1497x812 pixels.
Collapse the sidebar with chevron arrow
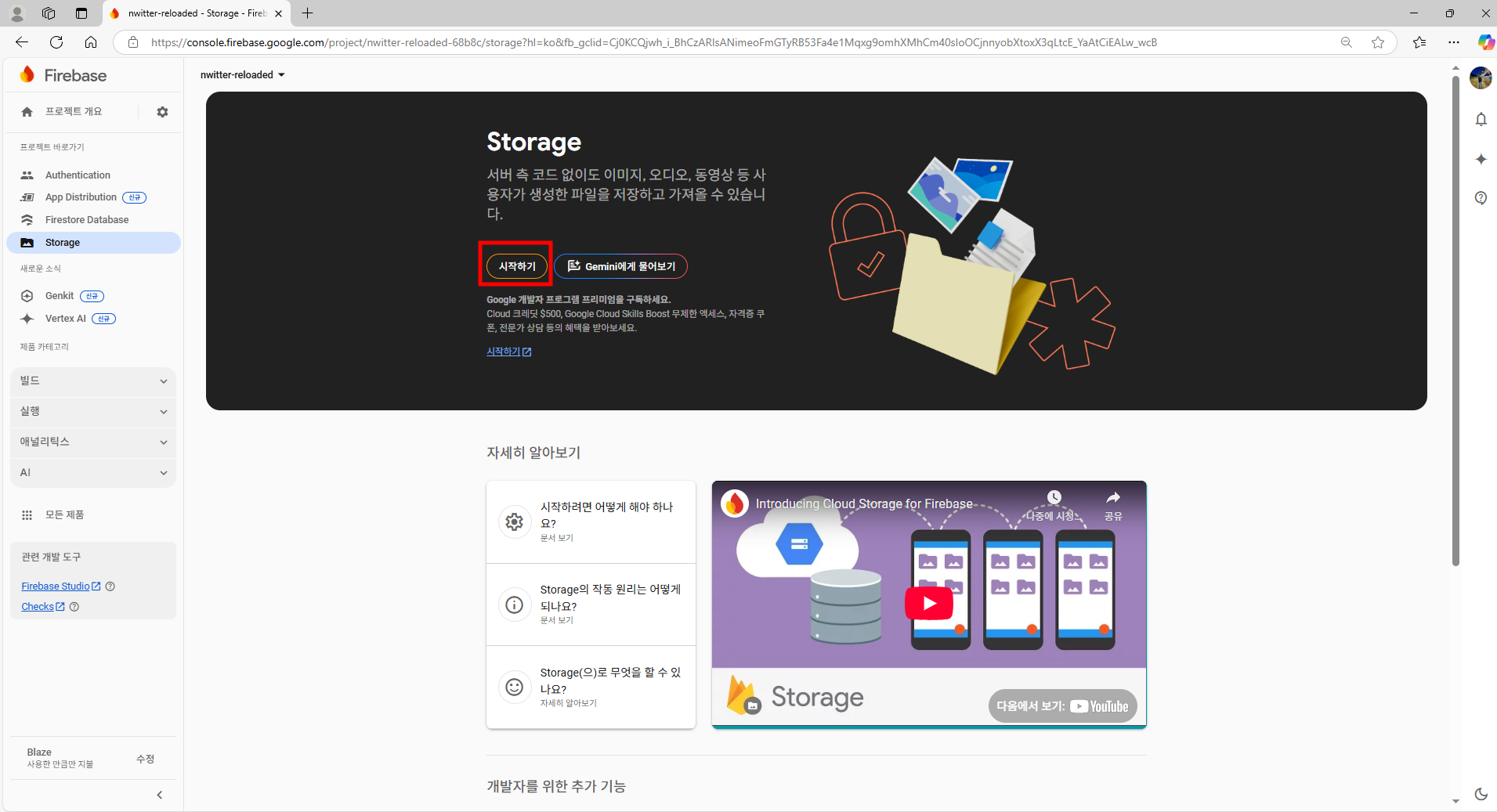(160, 796)
